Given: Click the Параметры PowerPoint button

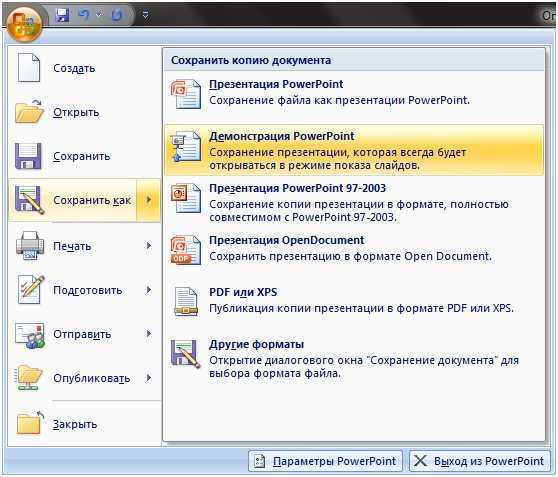Looking at the screenshot, I should (325, 461).
